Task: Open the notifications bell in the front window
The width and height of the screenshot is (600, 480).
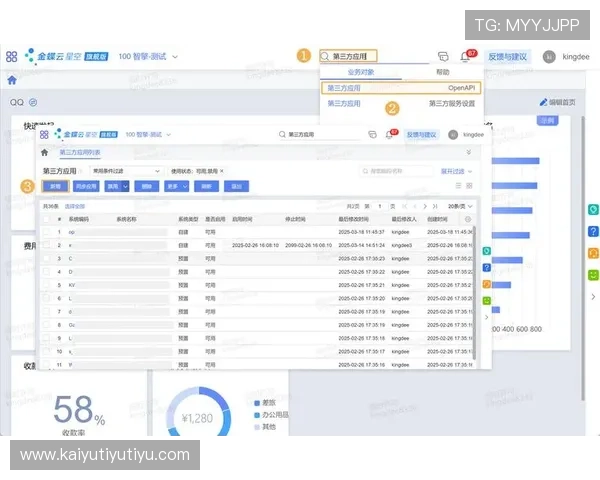Action: pyautogui.click(x=389, y=135)
